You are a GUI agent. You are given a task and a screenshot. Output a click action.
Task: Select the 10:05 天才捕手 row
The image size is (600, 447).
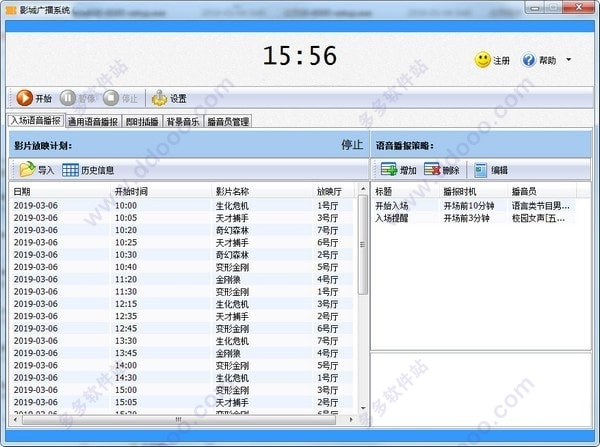pos(182,218)
